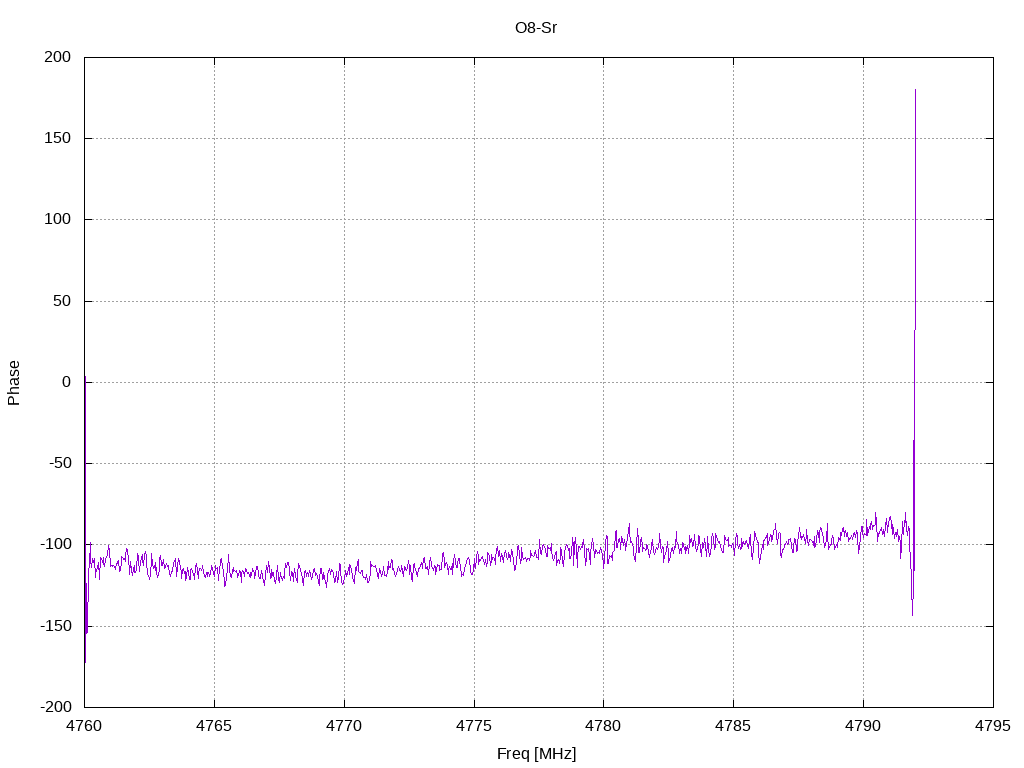1024x768 pixels.
Task: Click the y-axis tick label '100'
Action: click(x=57, y=219)
